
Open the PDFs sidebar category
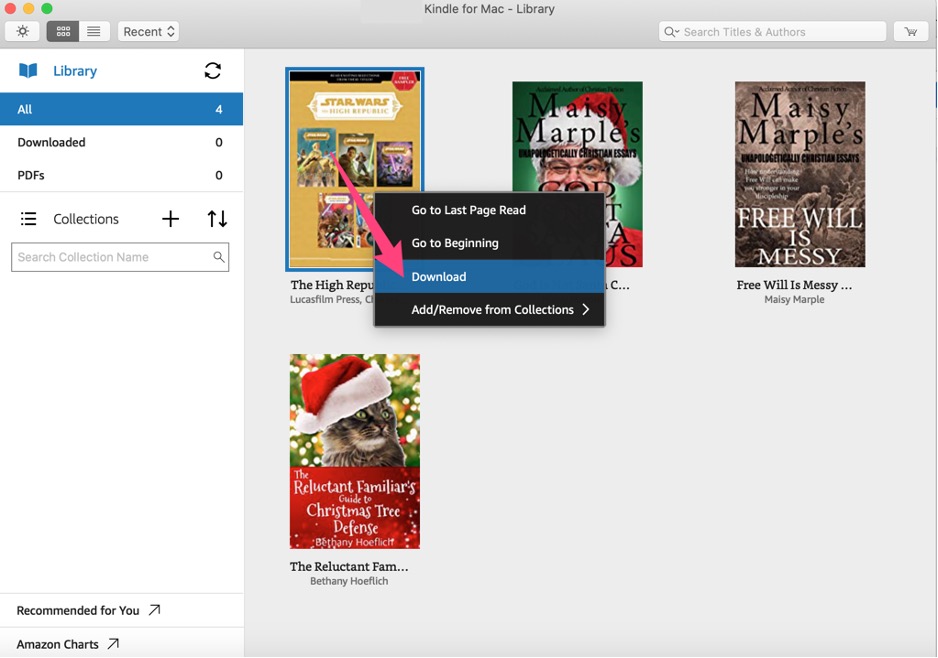coord(121,175)
